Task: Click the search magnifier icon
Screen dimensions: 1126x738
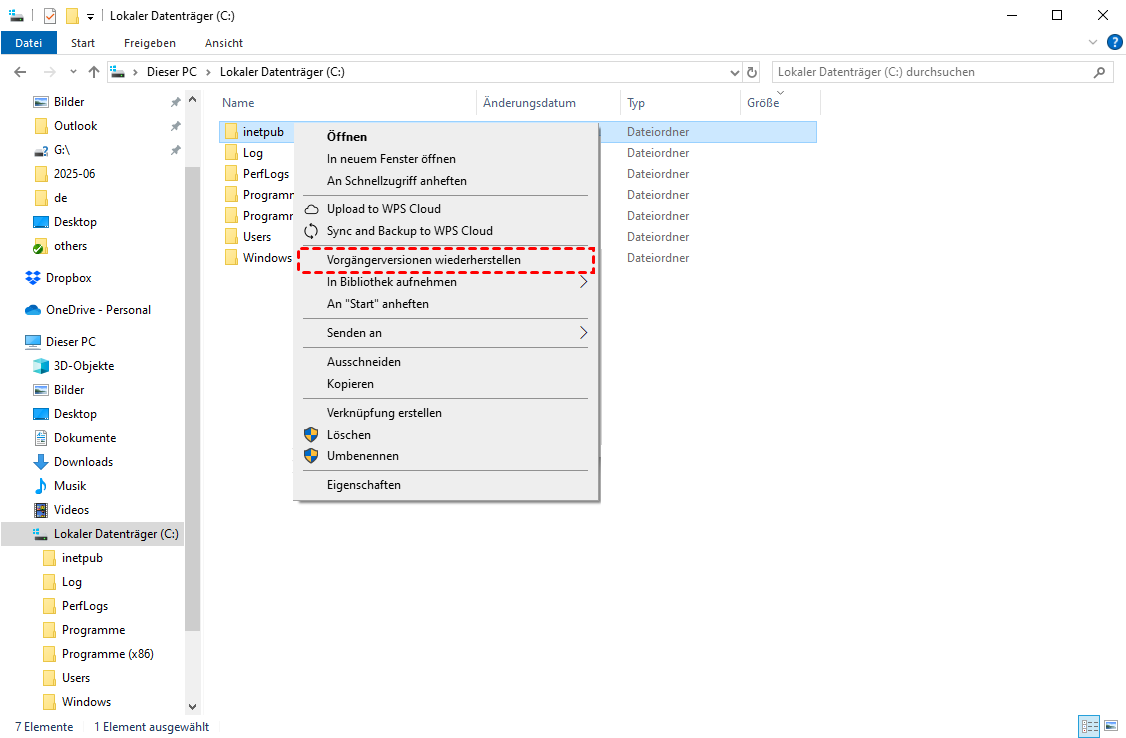Action: (x=1099, y=72)
